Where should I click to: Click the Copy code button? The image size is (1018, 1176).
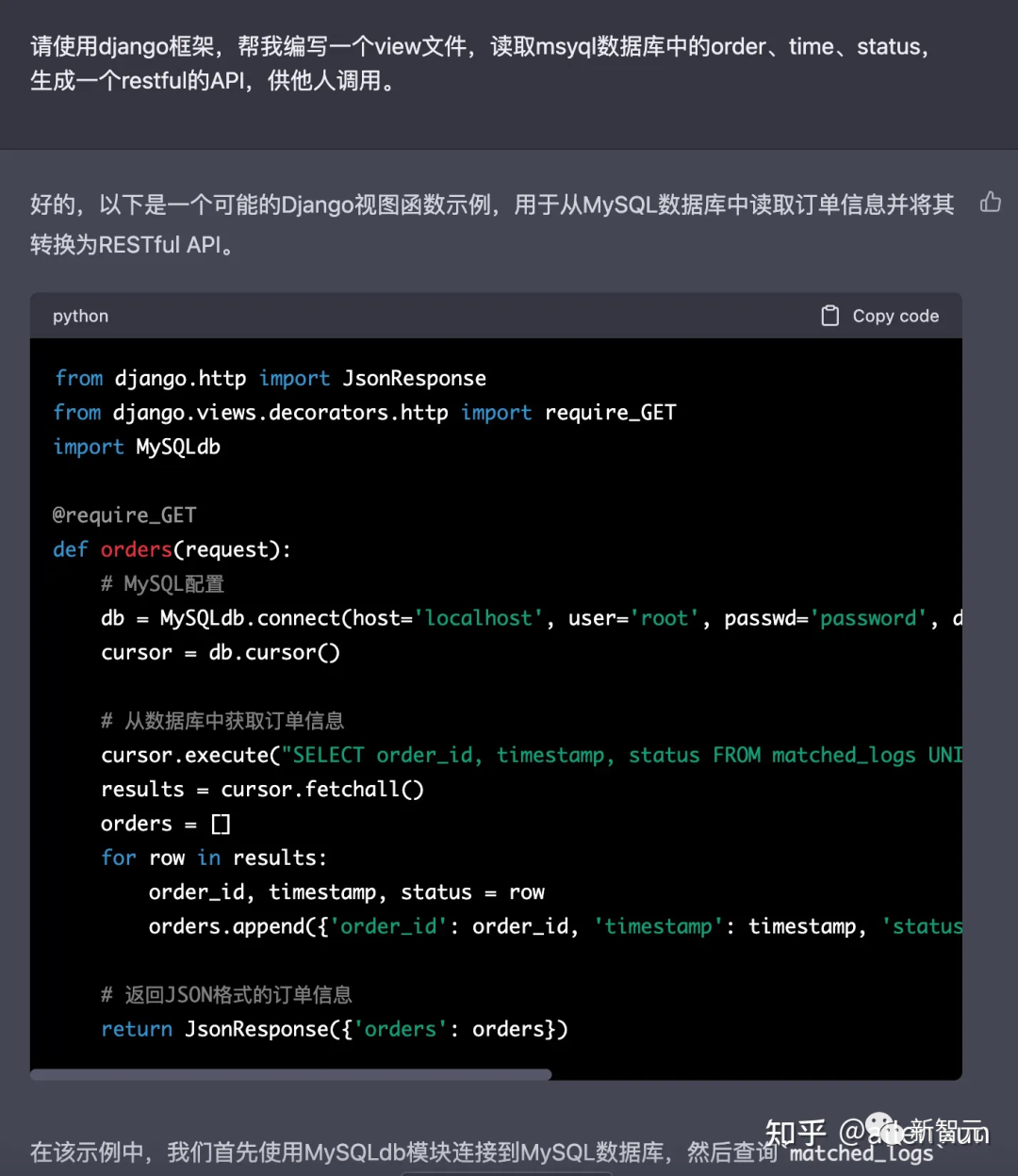[895, 316]
